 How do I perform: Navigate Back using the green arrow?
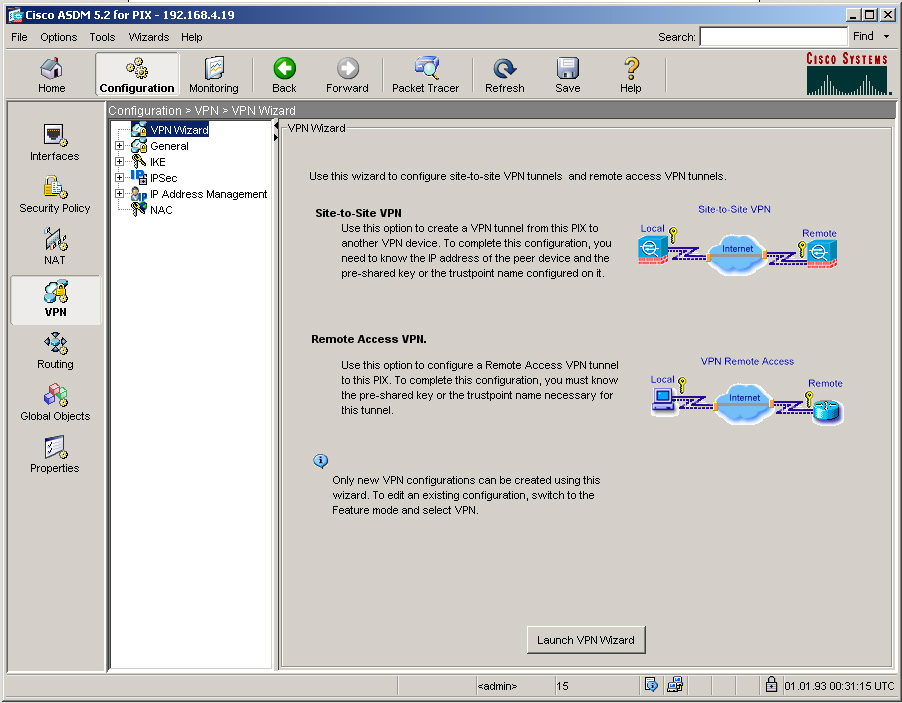pyautogui.click(x=284, y=75)
